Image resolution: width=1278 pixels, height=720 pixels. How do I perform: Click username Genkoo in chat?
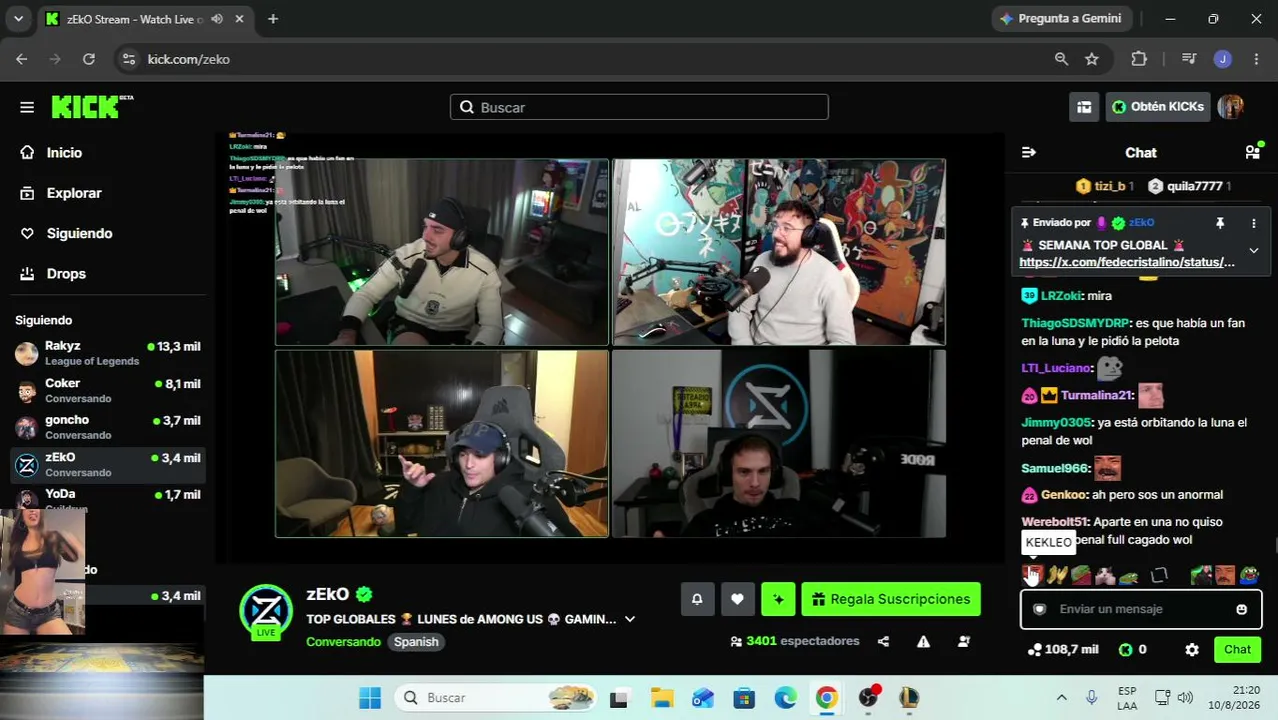[x=1063, y=494]
